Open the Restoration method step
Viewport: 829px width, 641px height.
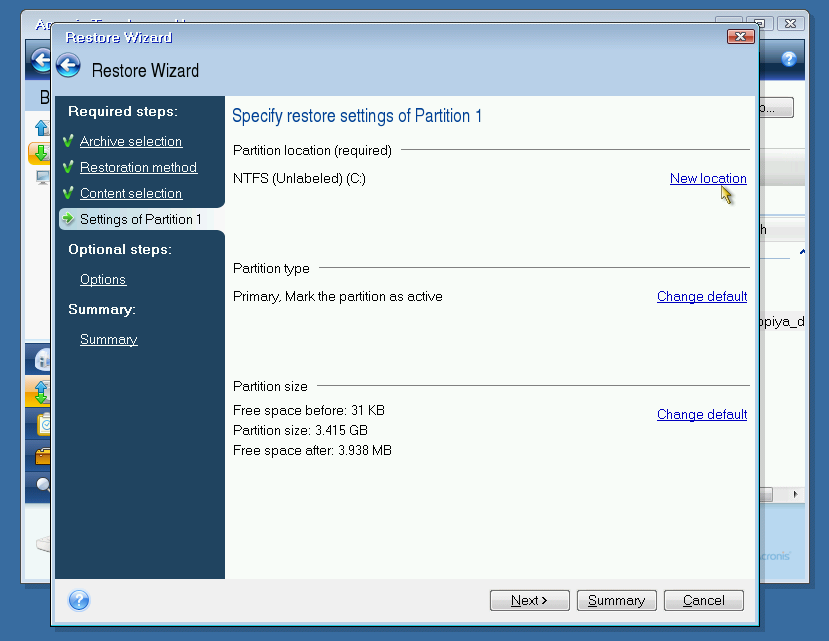[x=138, y=168]
